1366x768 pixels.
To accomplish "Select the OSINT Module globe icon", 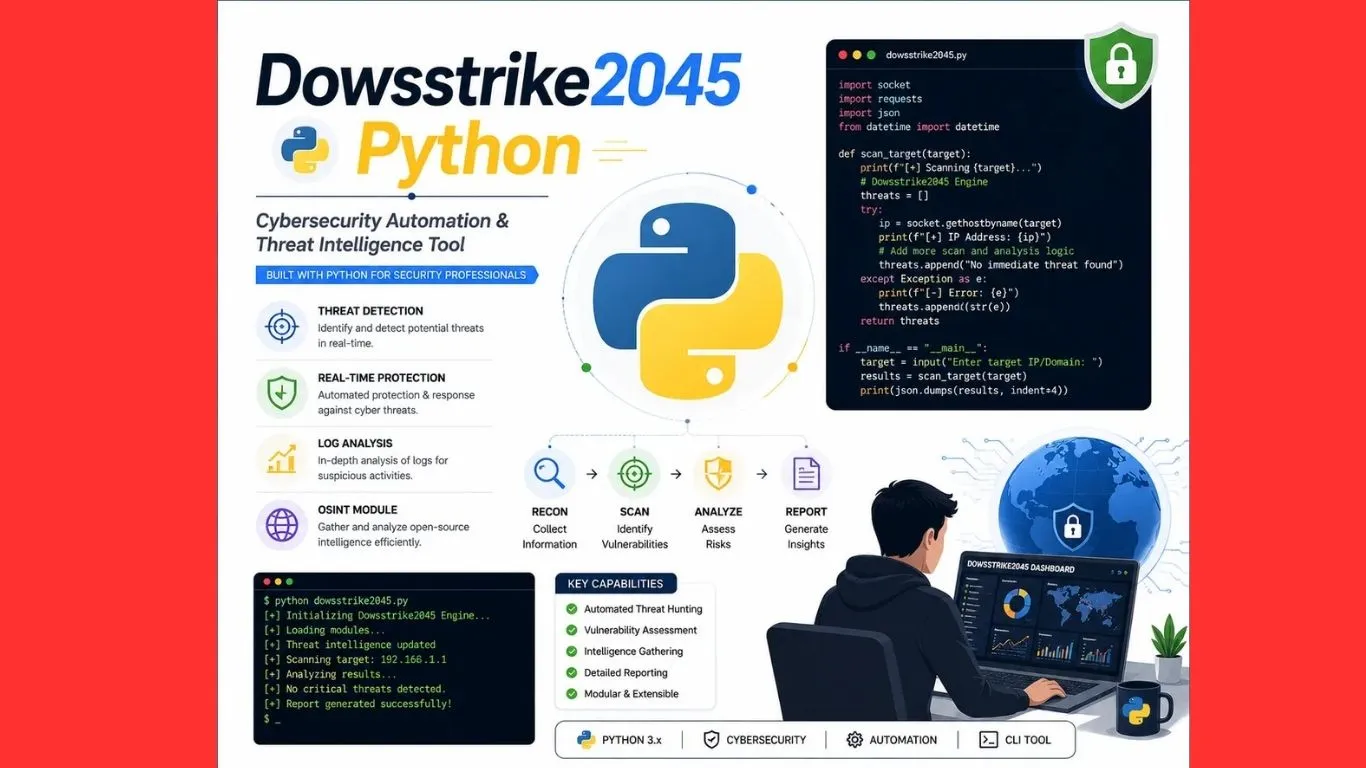I will (x=282, y=525).
